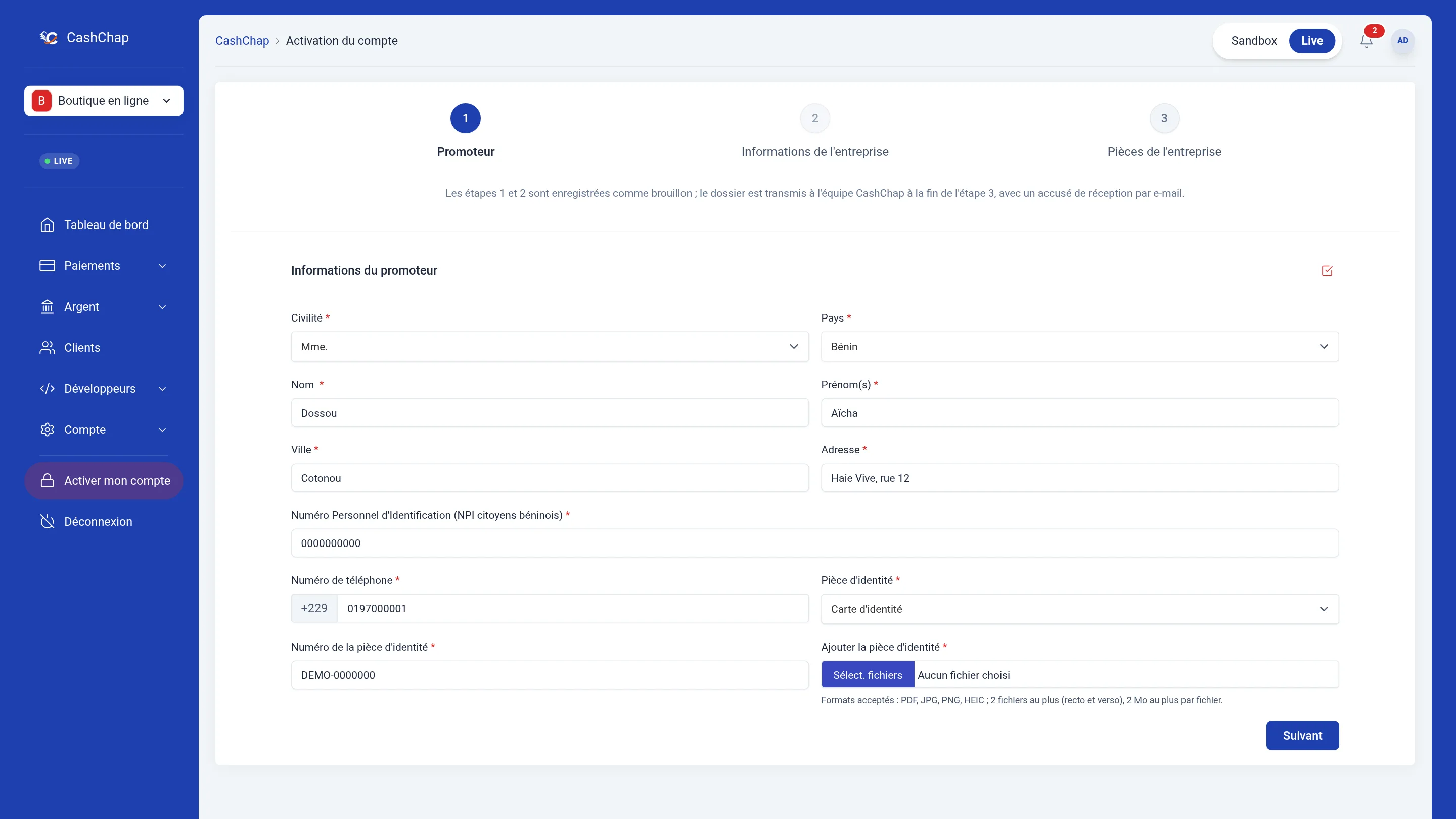Click the Numéro de la pièce d'identité field
Screen dimensions: 1456x819
[550, 675]
